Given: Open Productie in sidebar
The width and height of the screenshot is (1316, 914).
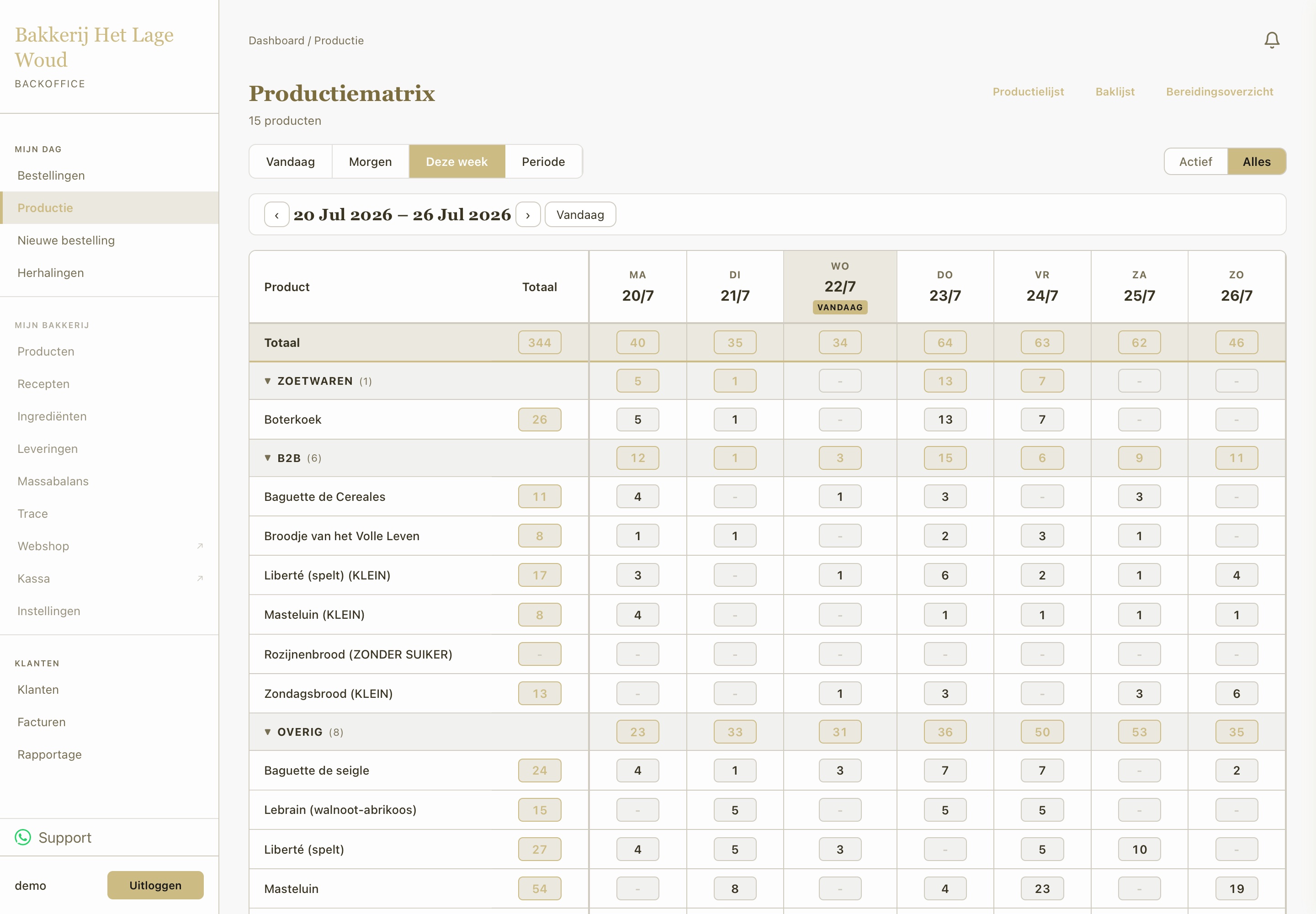Looking at the screenshot, I should click(x=109, y=208).
